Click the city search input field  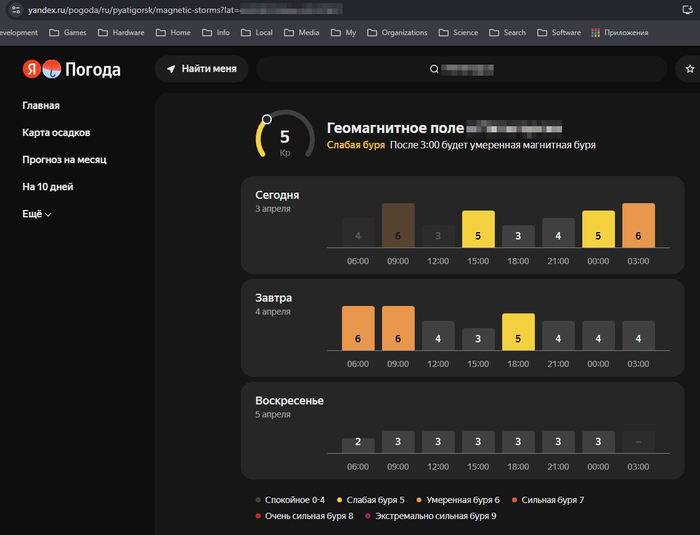tap(462, 69)
